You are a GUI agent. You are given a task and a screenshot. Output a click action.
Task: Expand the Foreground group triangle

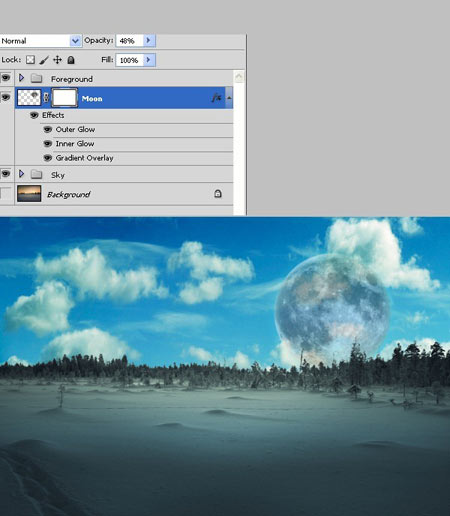tap(22, 78)
